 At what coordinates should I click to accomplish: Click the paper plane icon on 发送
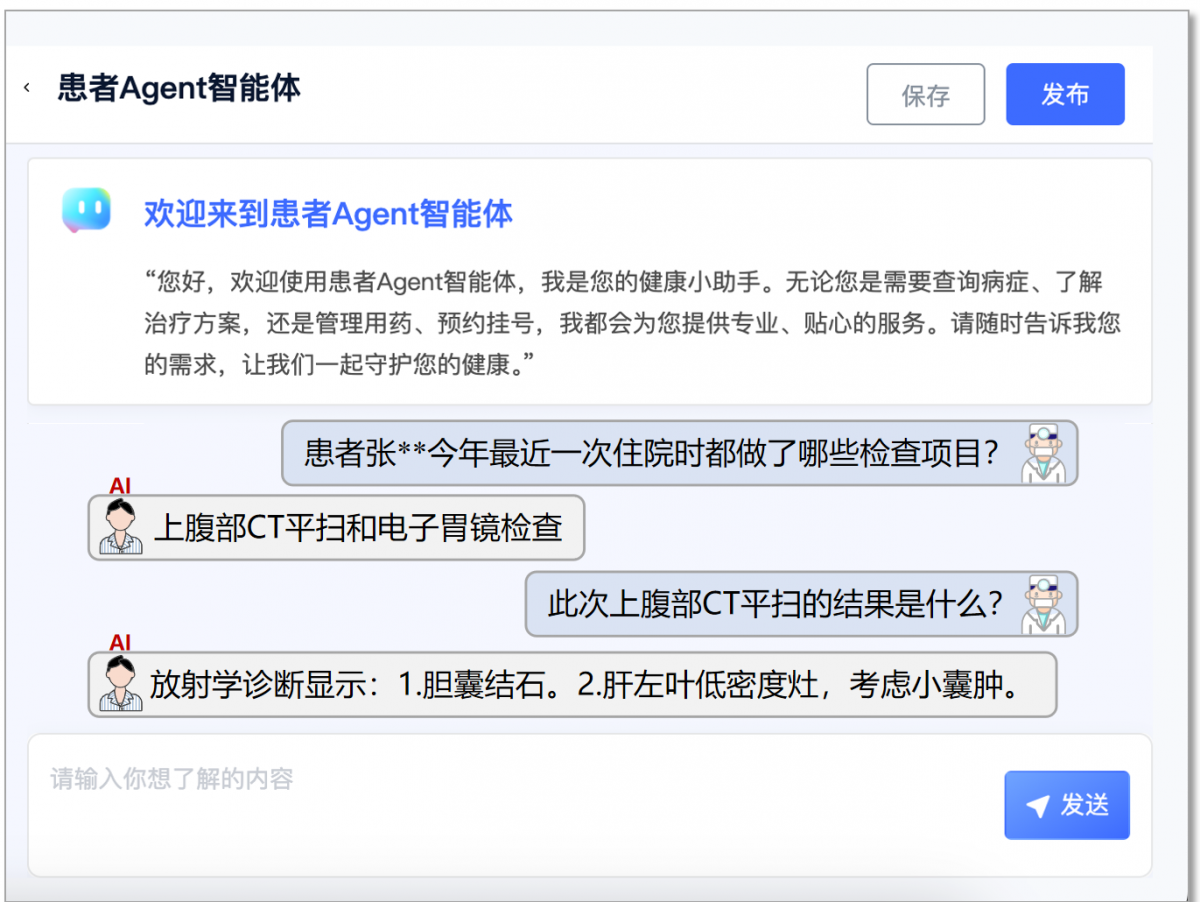(1038, 806)
